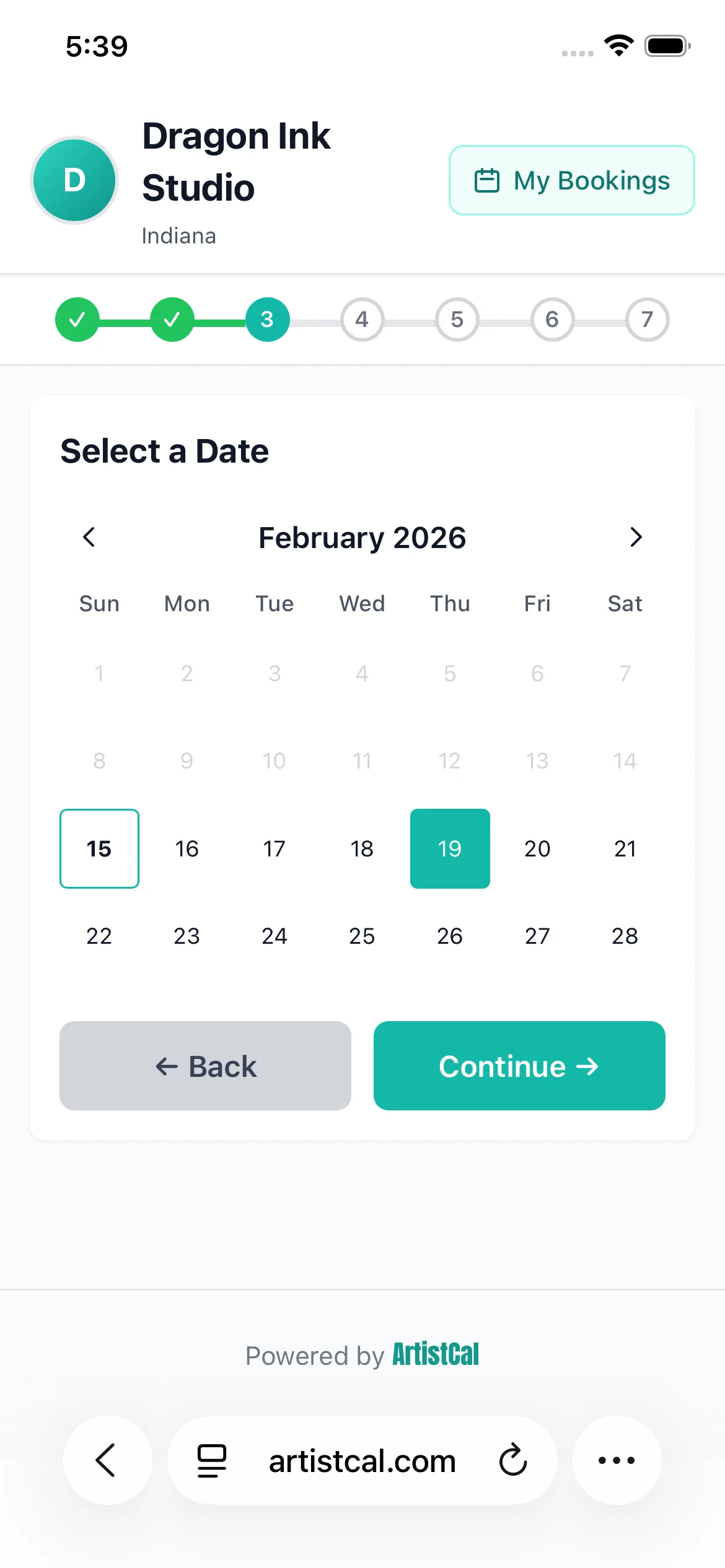
Task: Go to the previous month with the left chevron
Action: point(89,538)
